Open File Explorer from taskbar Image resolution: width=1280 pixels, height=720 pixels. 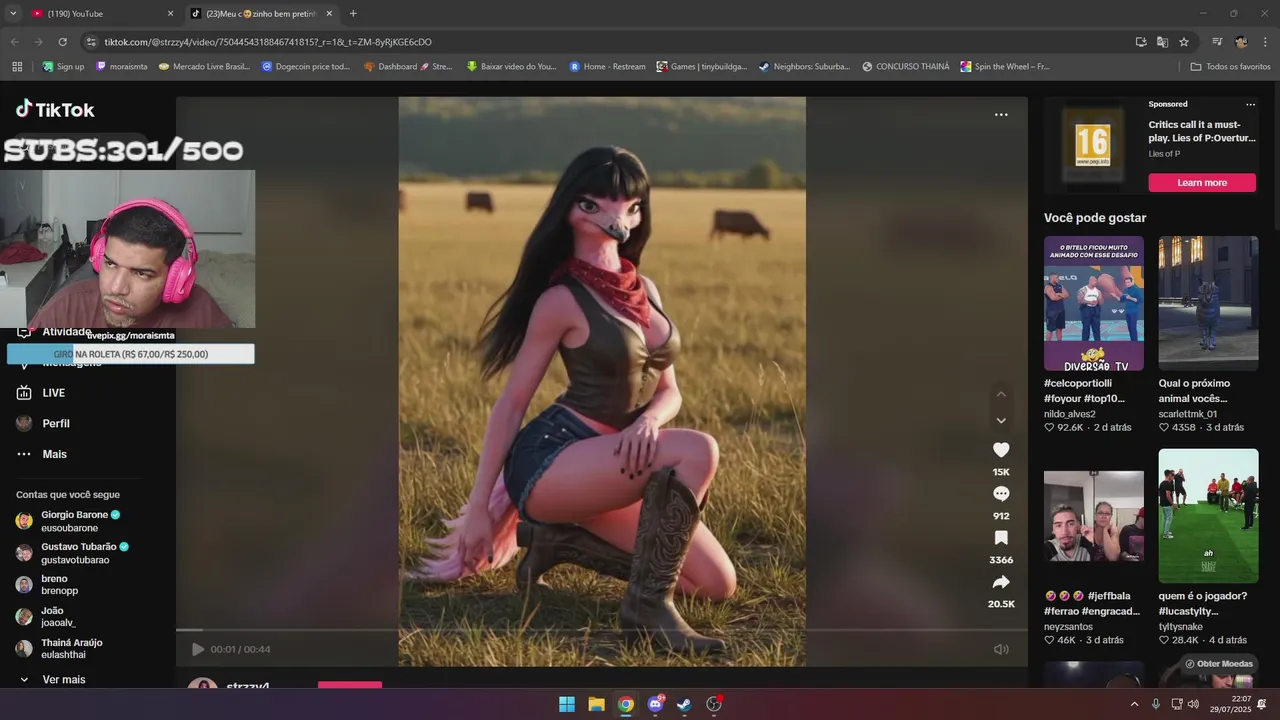coord(596,704)
